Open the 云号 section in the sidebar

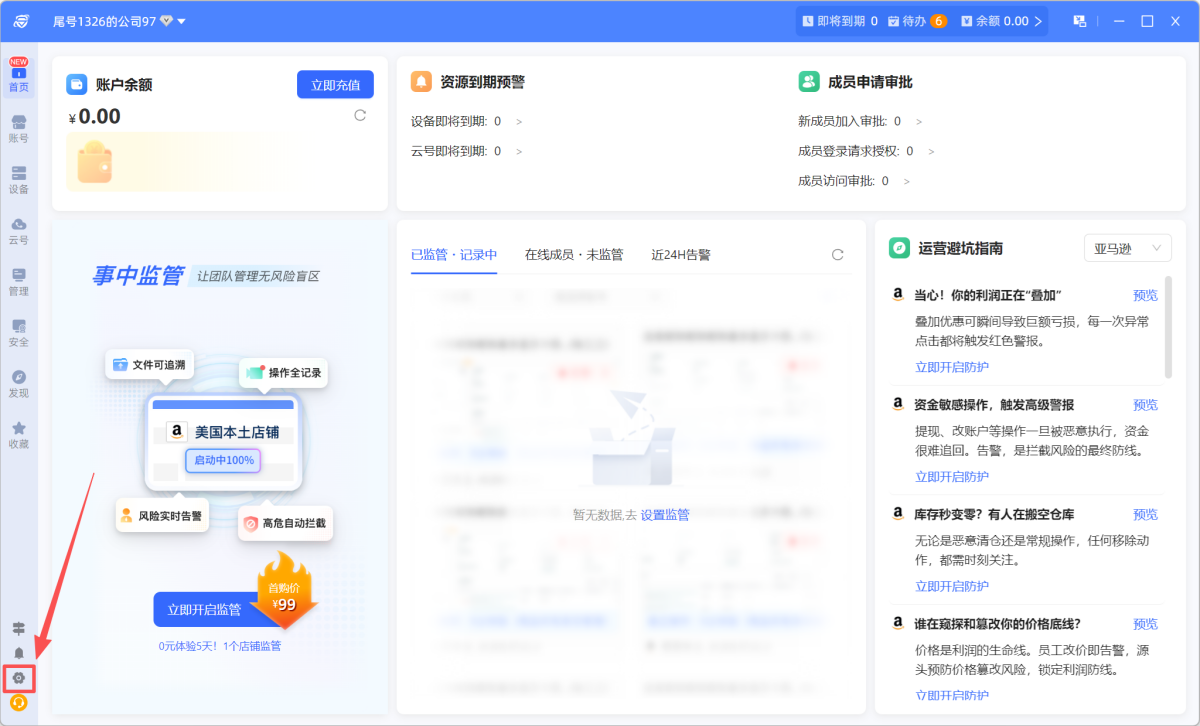coord(19,231)
